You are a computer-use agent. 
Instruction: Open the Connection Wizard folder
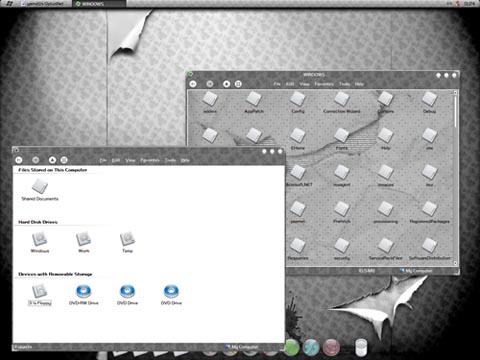(342, 102)
